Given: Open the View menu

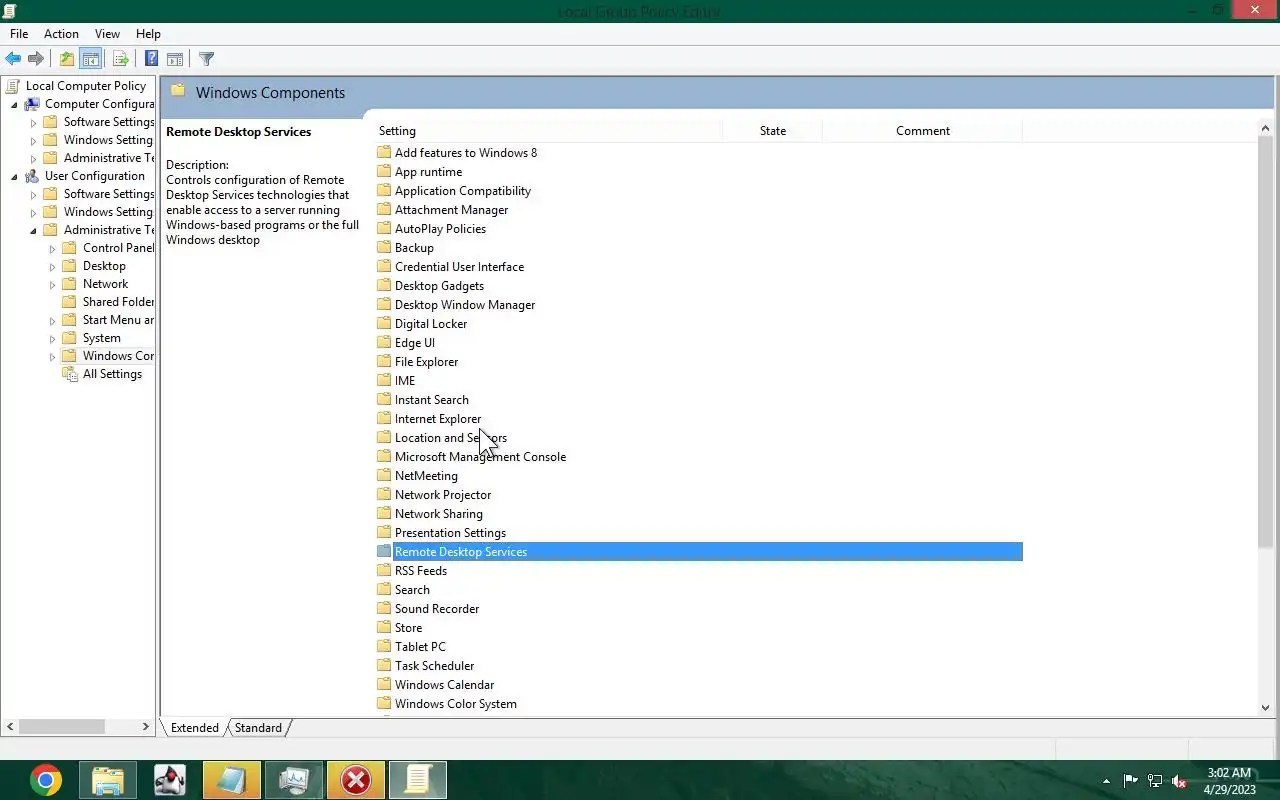Looking at the screenshot, I should point(107,34).
